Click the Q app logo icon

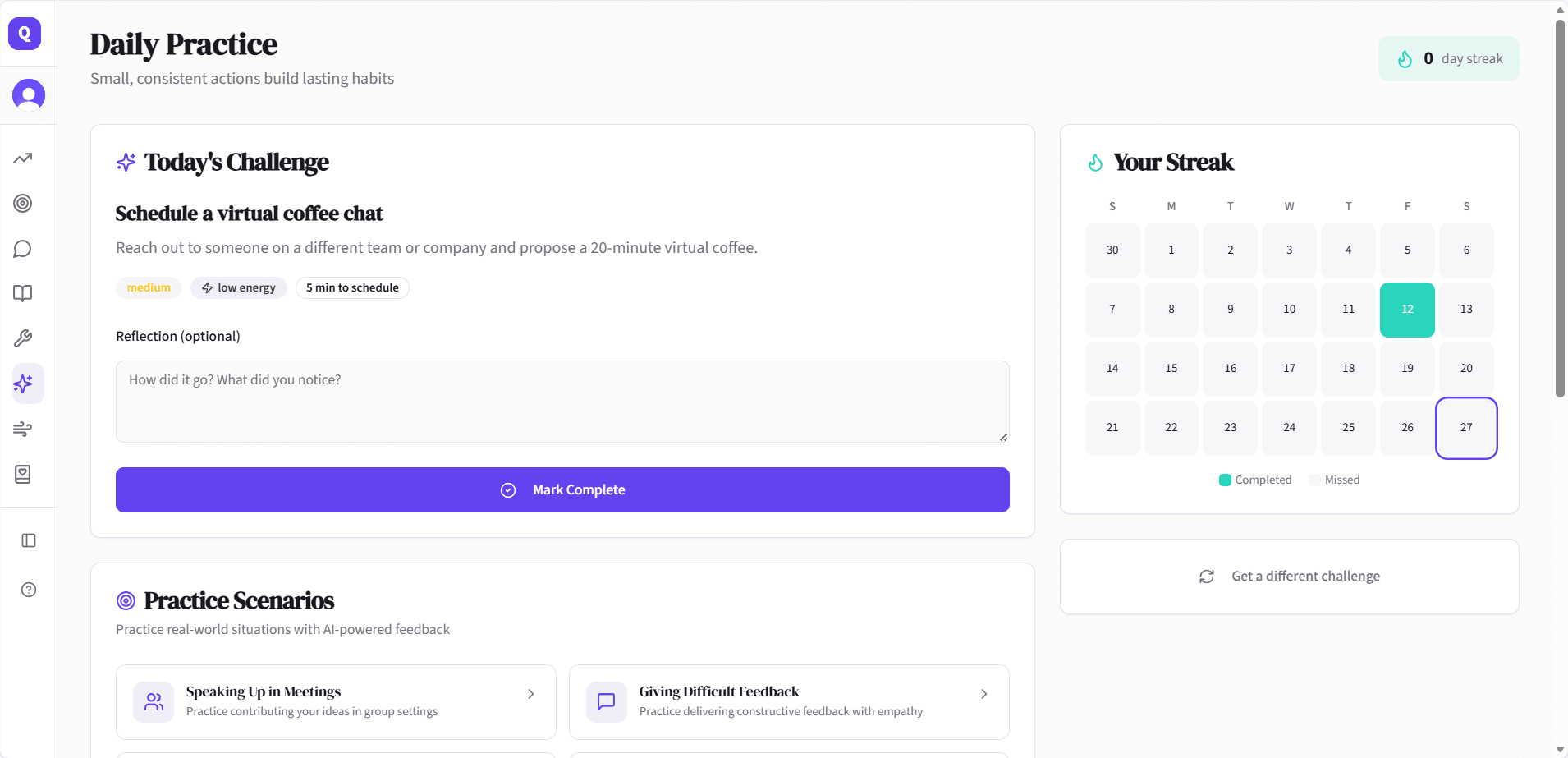tap(25, 34)
